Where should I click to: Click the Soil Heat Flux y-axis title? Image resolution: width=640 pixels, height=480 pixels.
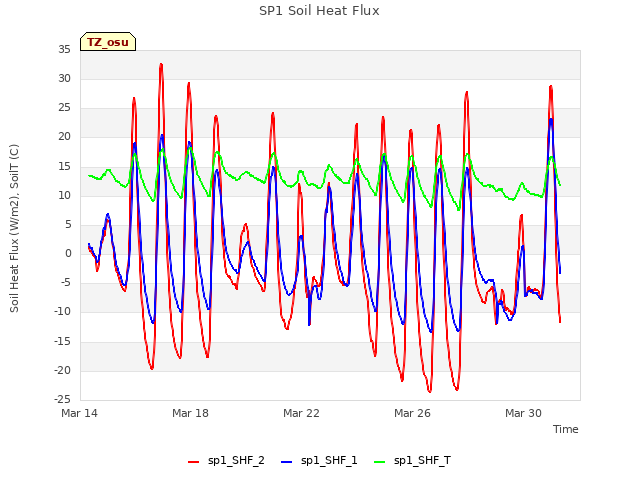14,229
